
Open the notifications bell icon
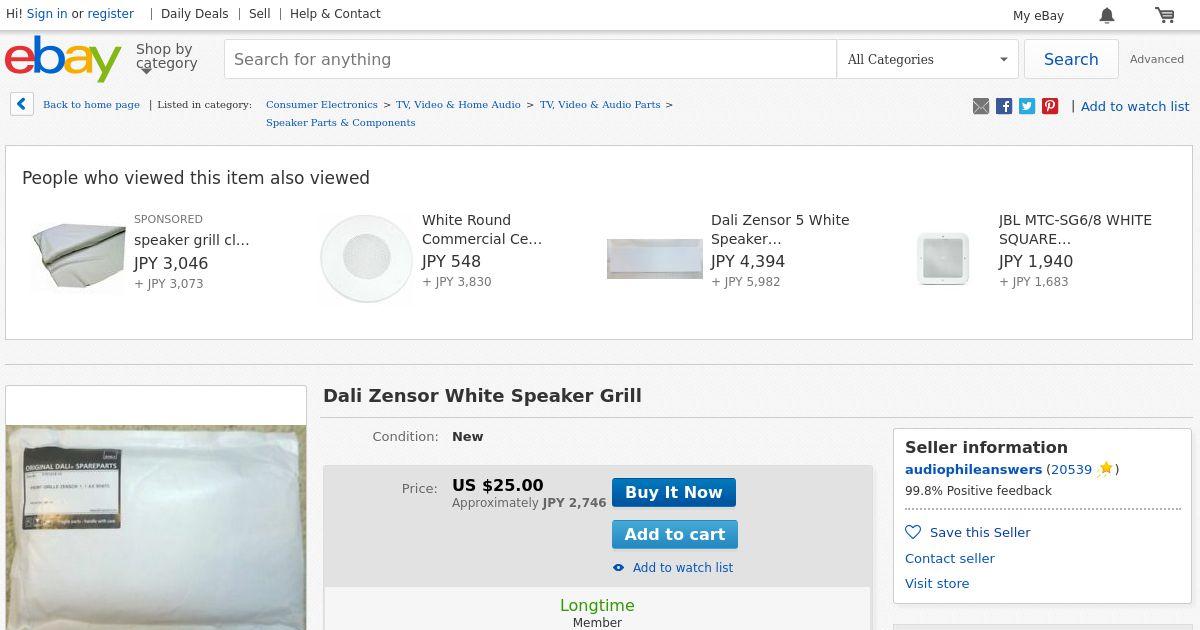click(1107, 15)
